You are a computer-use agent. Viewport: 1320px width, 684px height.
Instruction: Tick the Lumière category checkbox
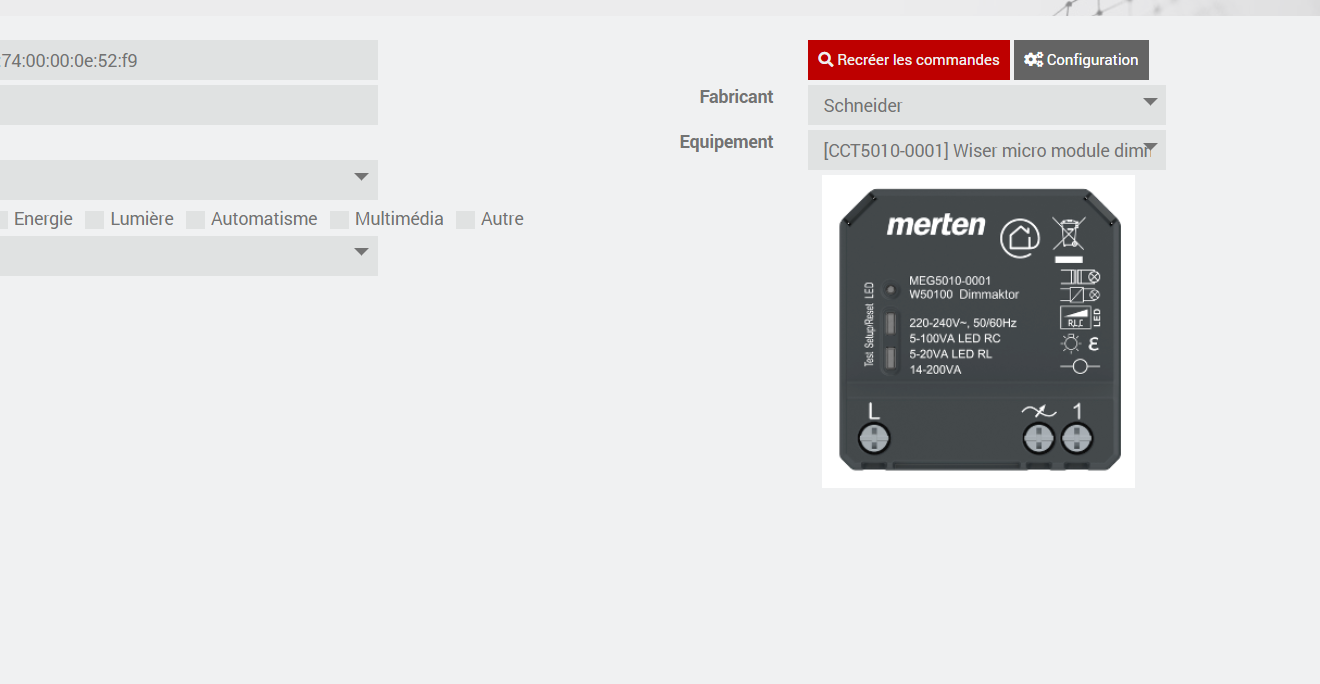(x=95, y=220)
